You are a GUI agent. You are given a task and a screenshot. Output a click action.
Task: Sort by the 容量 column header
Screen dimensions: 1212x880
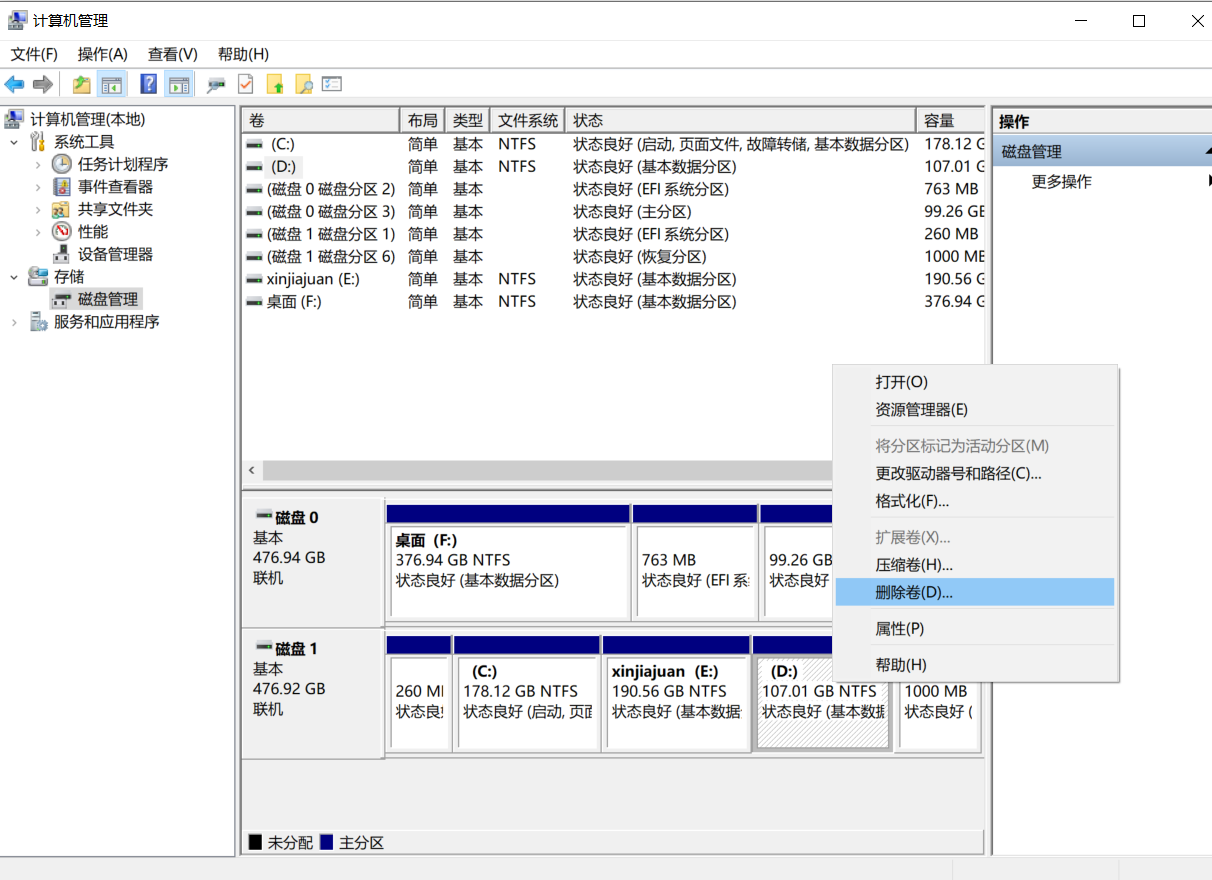[950, 120]
